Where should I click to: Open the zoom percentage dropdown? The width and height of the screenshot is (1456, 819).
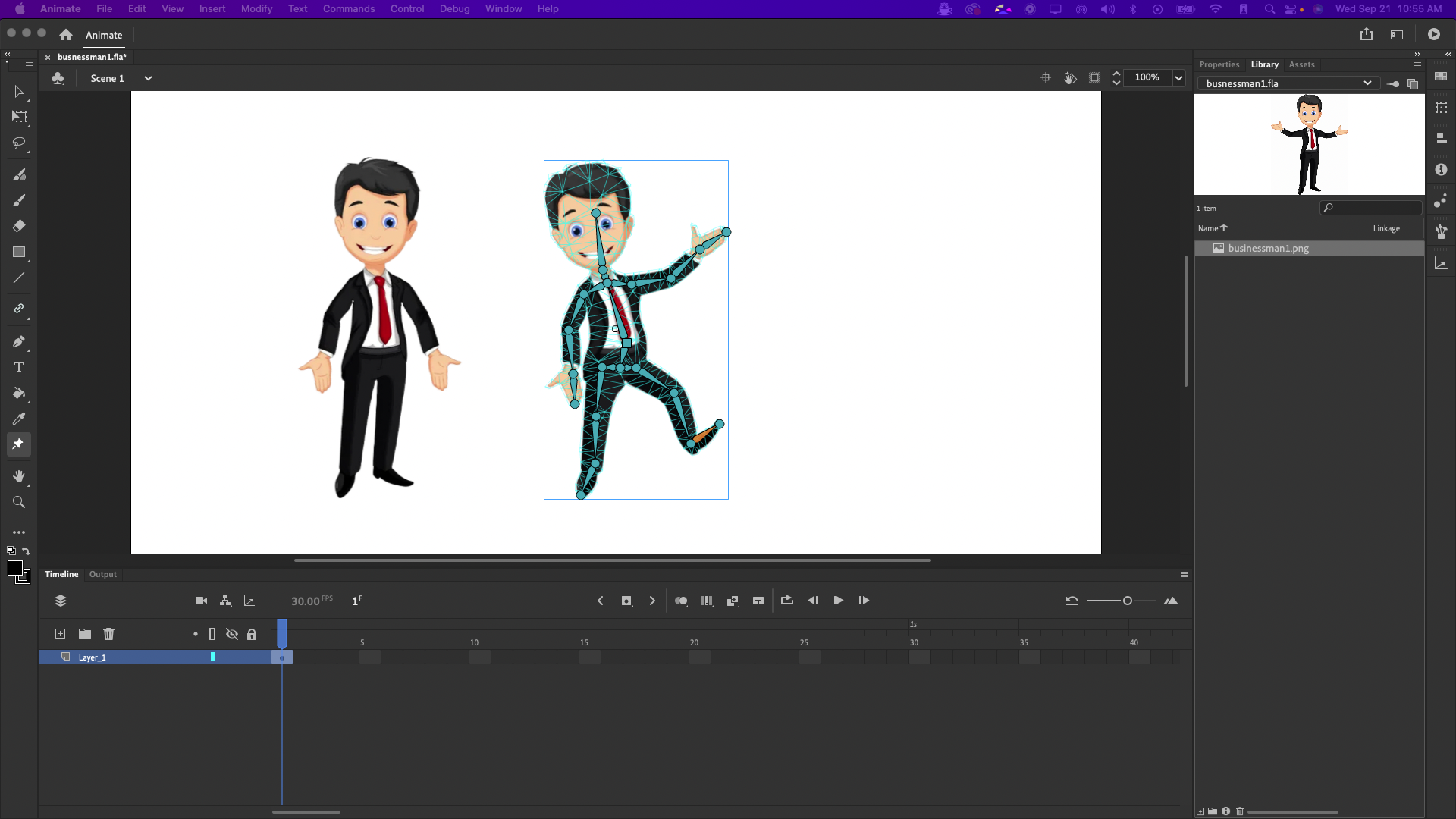click(x=1178, y=78)
